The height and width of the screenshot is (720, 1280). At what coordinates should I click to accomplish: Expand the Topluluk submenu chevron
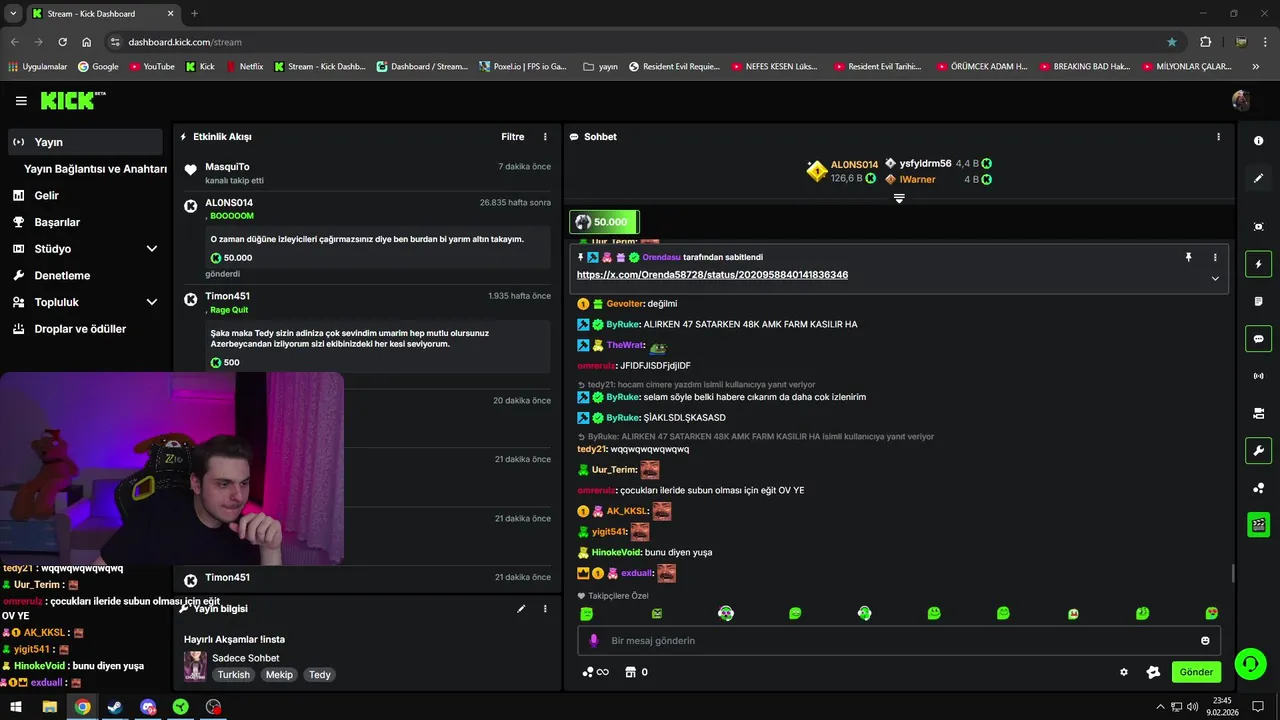(152, 302)
